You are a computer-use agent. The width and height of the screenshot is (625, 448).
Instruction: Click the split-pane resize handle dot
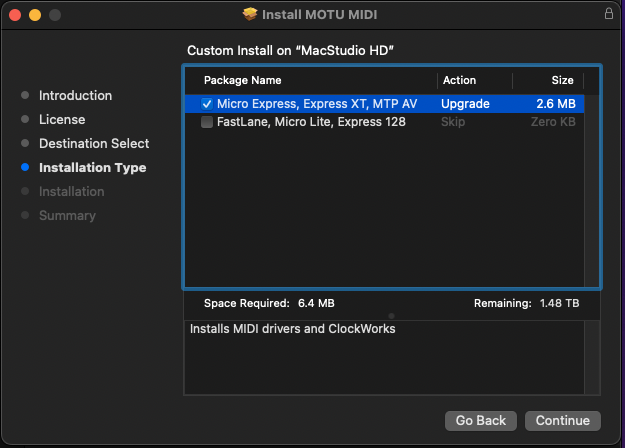coord(391,316)
